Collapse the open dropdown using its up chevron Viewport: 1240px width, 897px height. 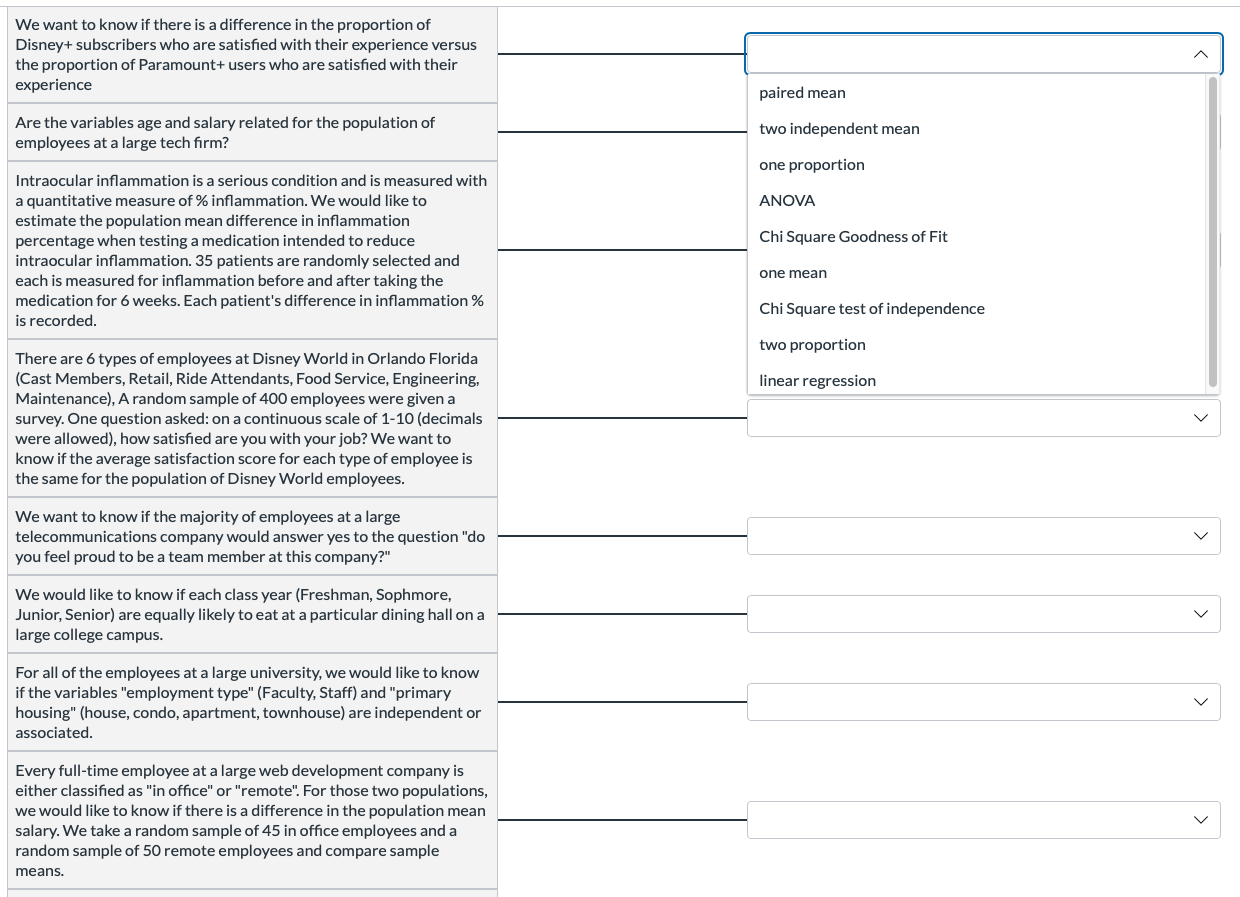pyautogui.click(x=1200, y=54)
